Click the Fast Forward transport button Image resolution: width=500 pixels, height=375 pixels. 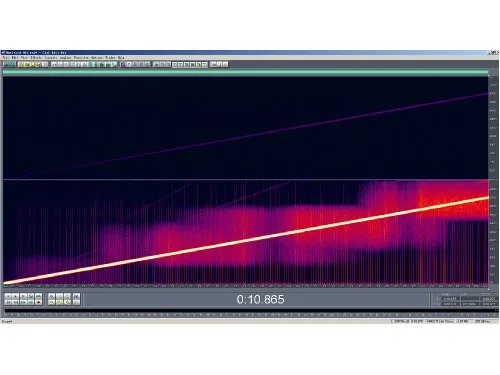(23, 302)
